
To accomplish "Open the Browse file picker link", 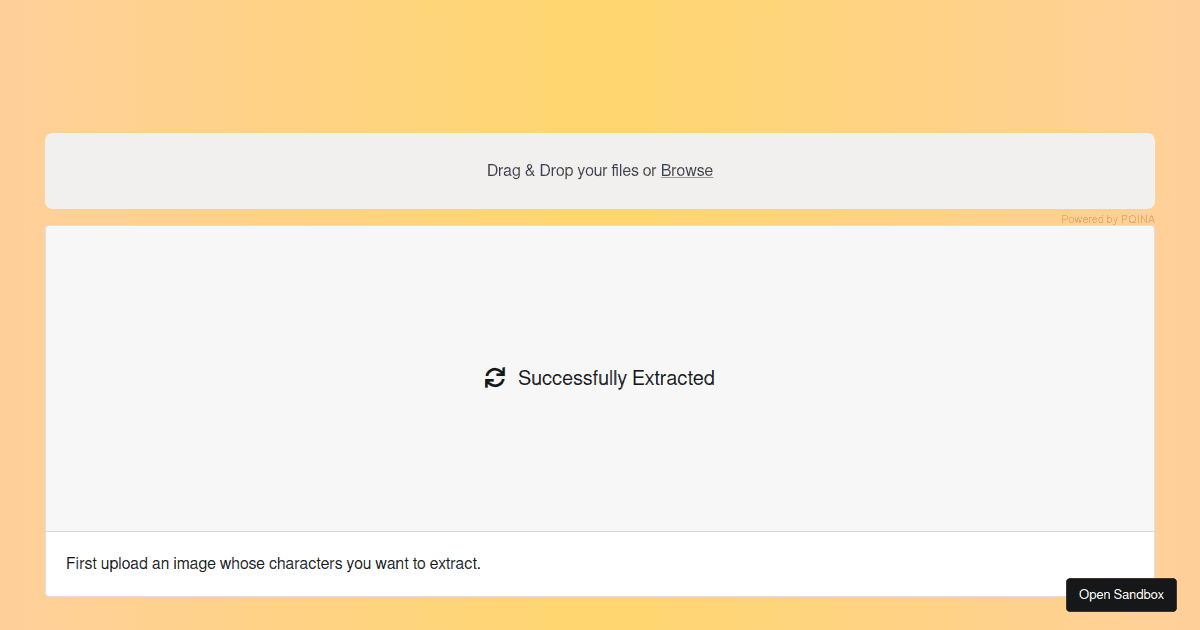I will pos(687,171).
